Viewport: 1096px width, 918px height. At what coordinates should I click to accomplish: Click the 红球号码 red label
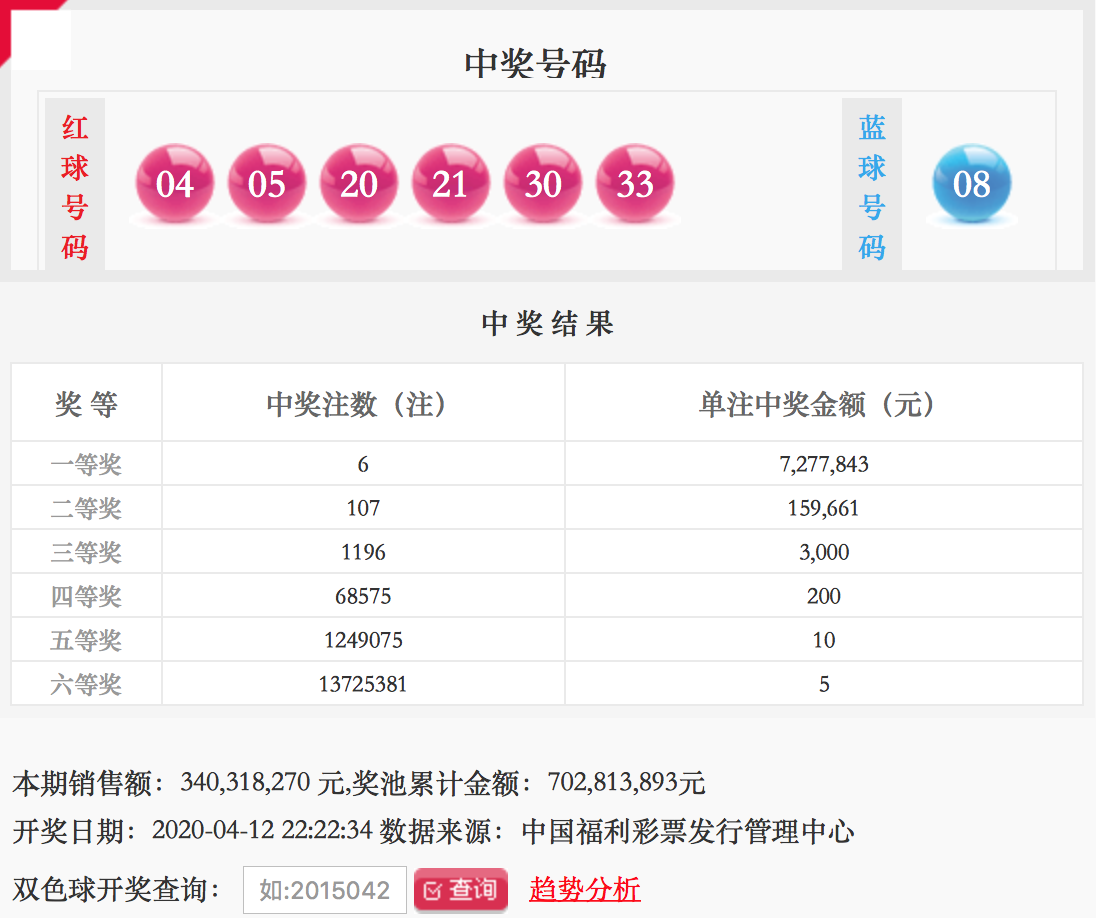coord(75,186)
